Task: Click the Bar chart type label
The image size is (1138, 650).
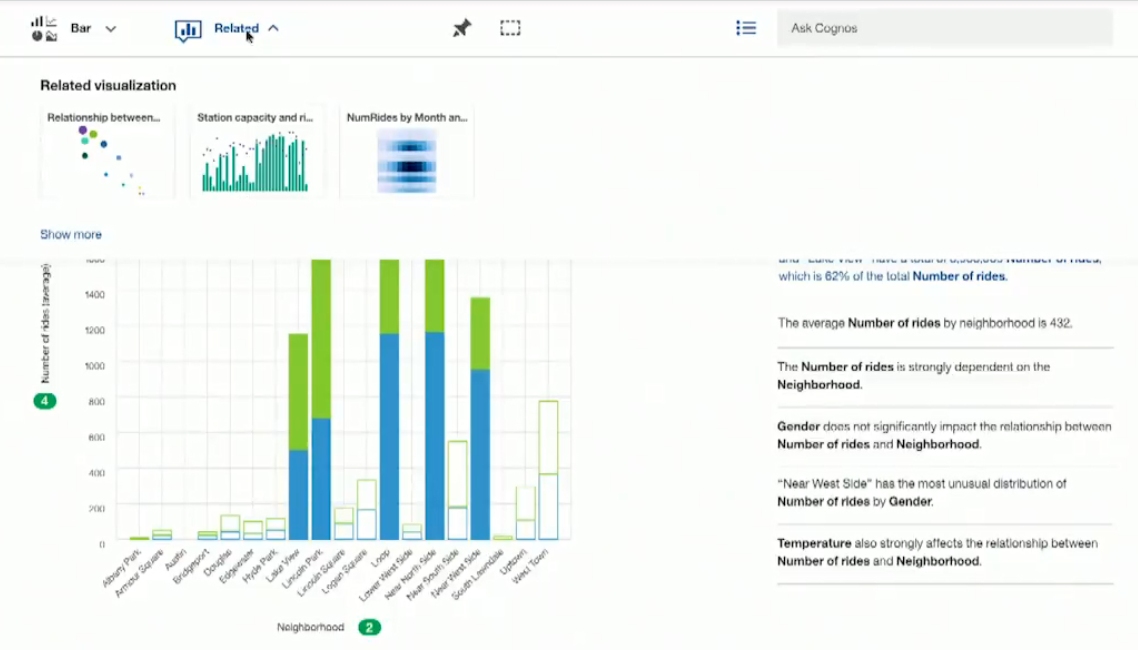Action: coord(81,28)
